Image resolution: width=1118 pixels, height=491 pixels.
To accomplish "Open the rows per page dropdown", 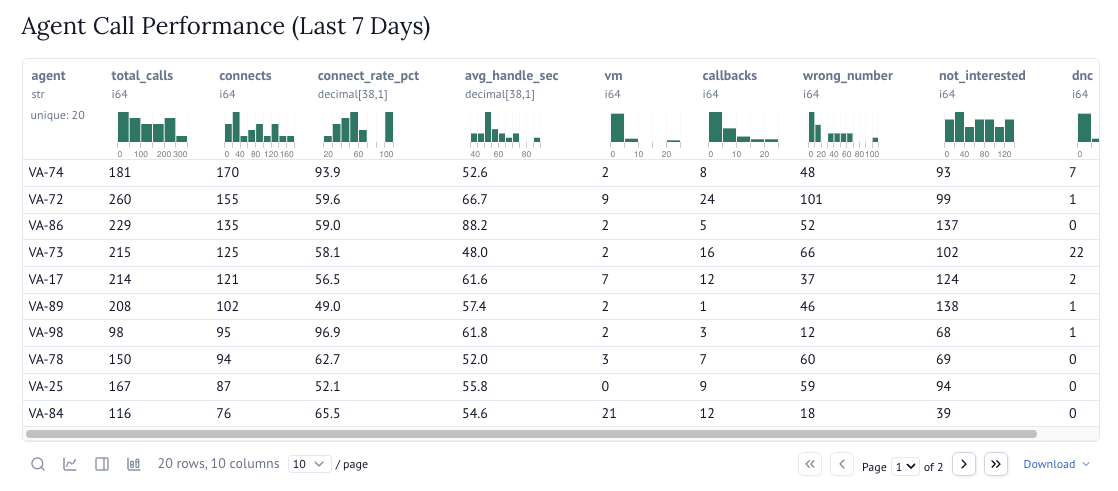I will [x=309, y=464].
